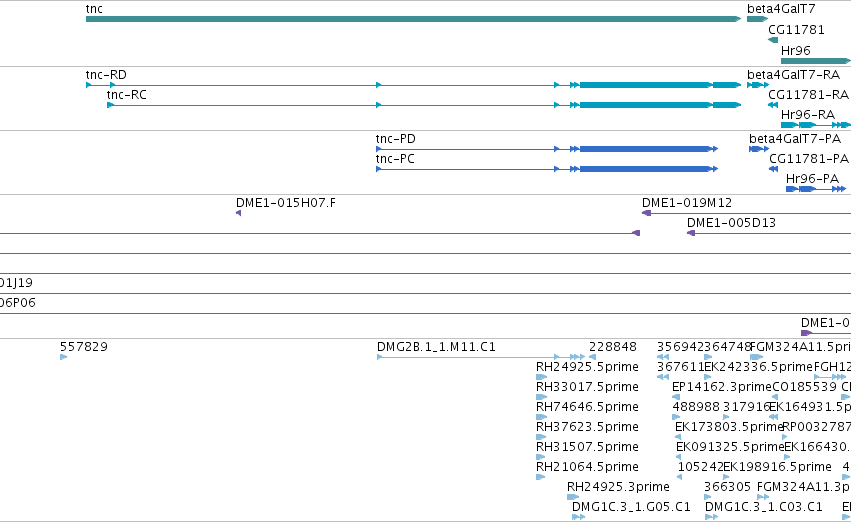Click the teal beta4GalT7 gene arrow
The image size is (851, 522).
click(x=757, y=19)
